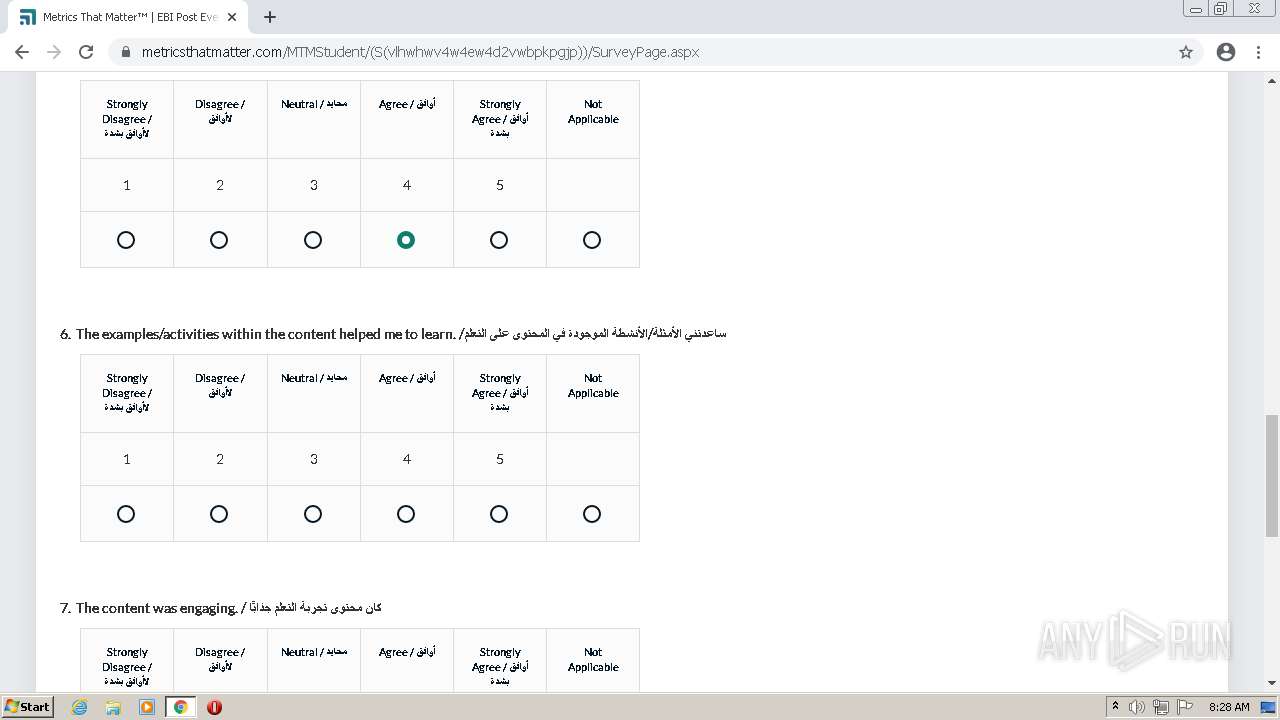
Task: Click the 8:28 AM clock
Action: click(1229, 707)
